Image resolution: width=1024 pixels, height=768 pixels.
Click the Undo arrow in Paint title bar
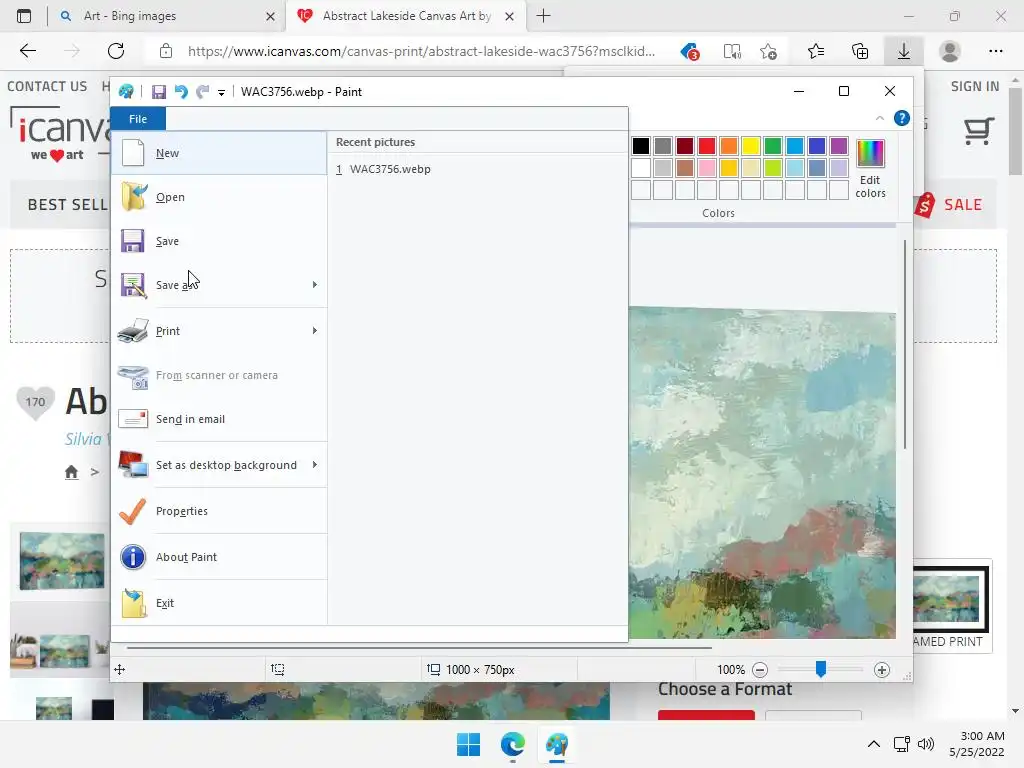(x=181, y=92)
